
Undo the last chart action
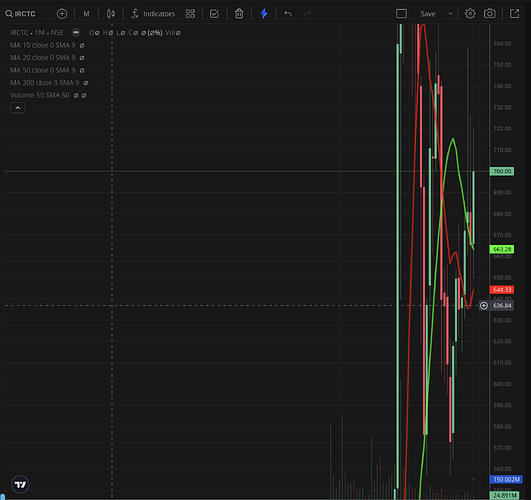click(288, 14)
